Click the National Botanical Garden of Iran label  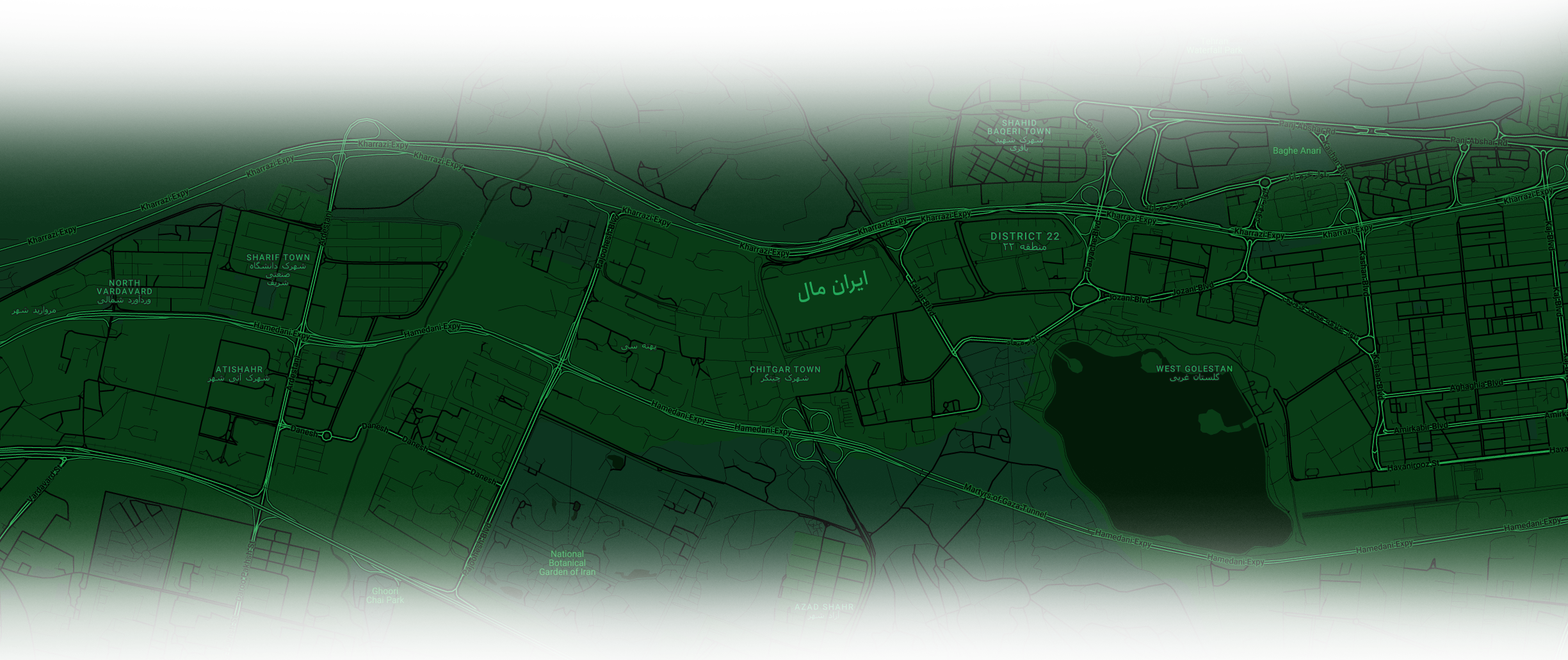pos(567,563)
